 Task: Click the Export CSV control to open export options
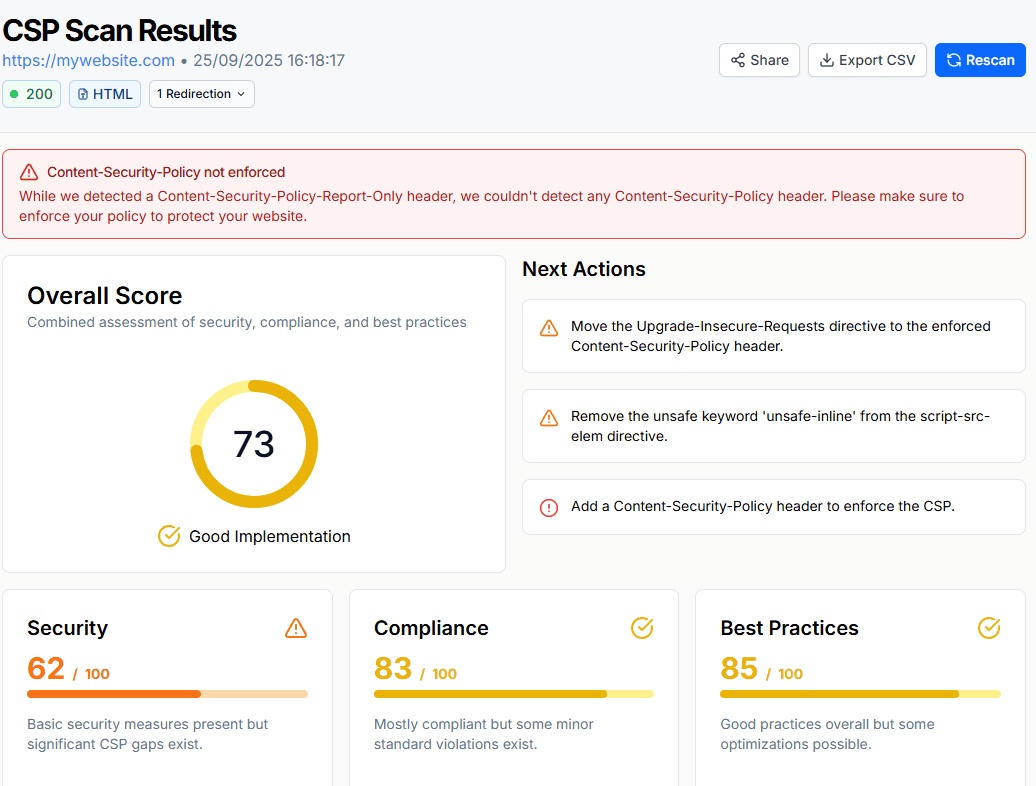coord(867,60)
